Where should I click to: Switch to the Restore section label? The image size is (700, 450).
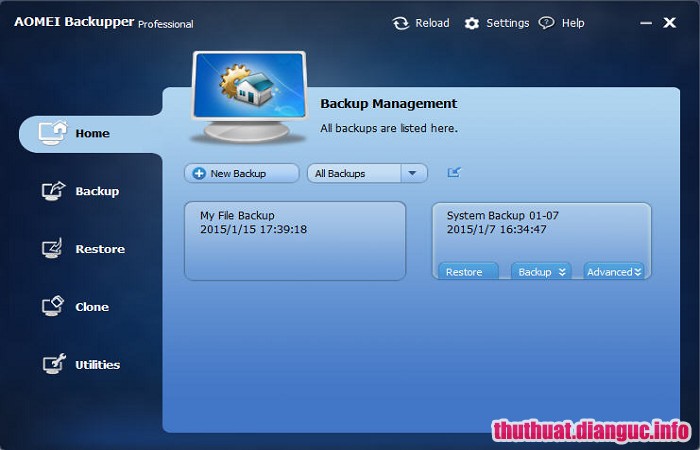[100, 249]
